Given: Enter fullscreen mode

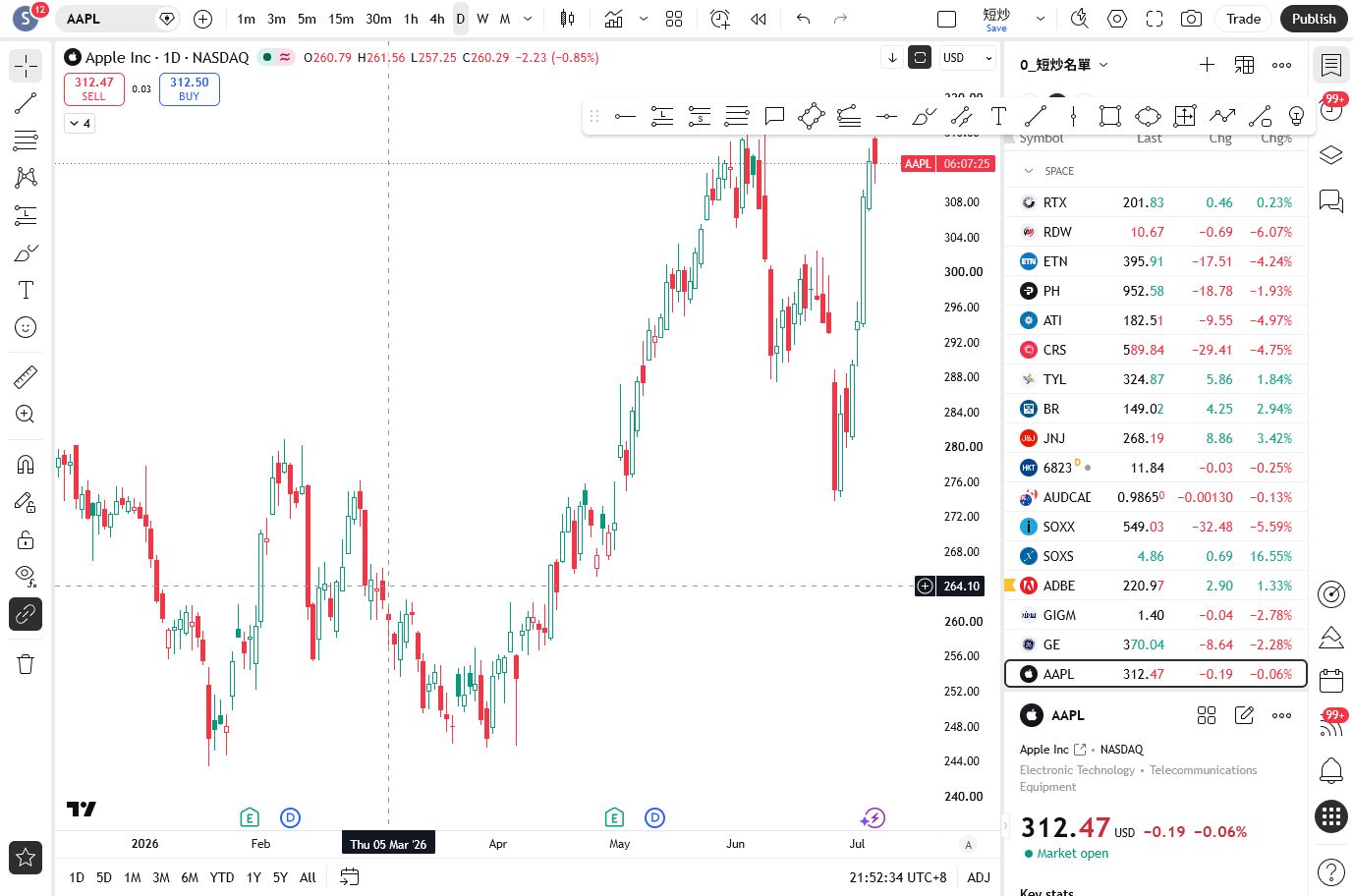Looking at the screenshot, I should tap(1155, 19).
